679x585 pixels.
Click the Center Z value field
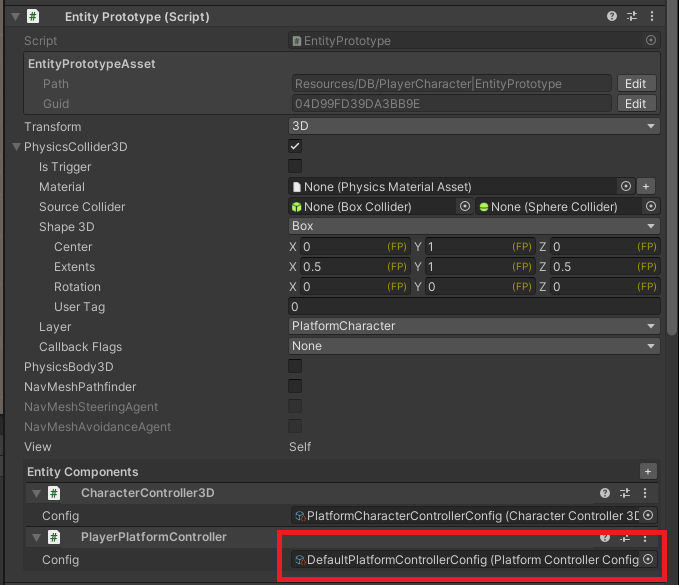pyautogui.click(x=605, y=247)
